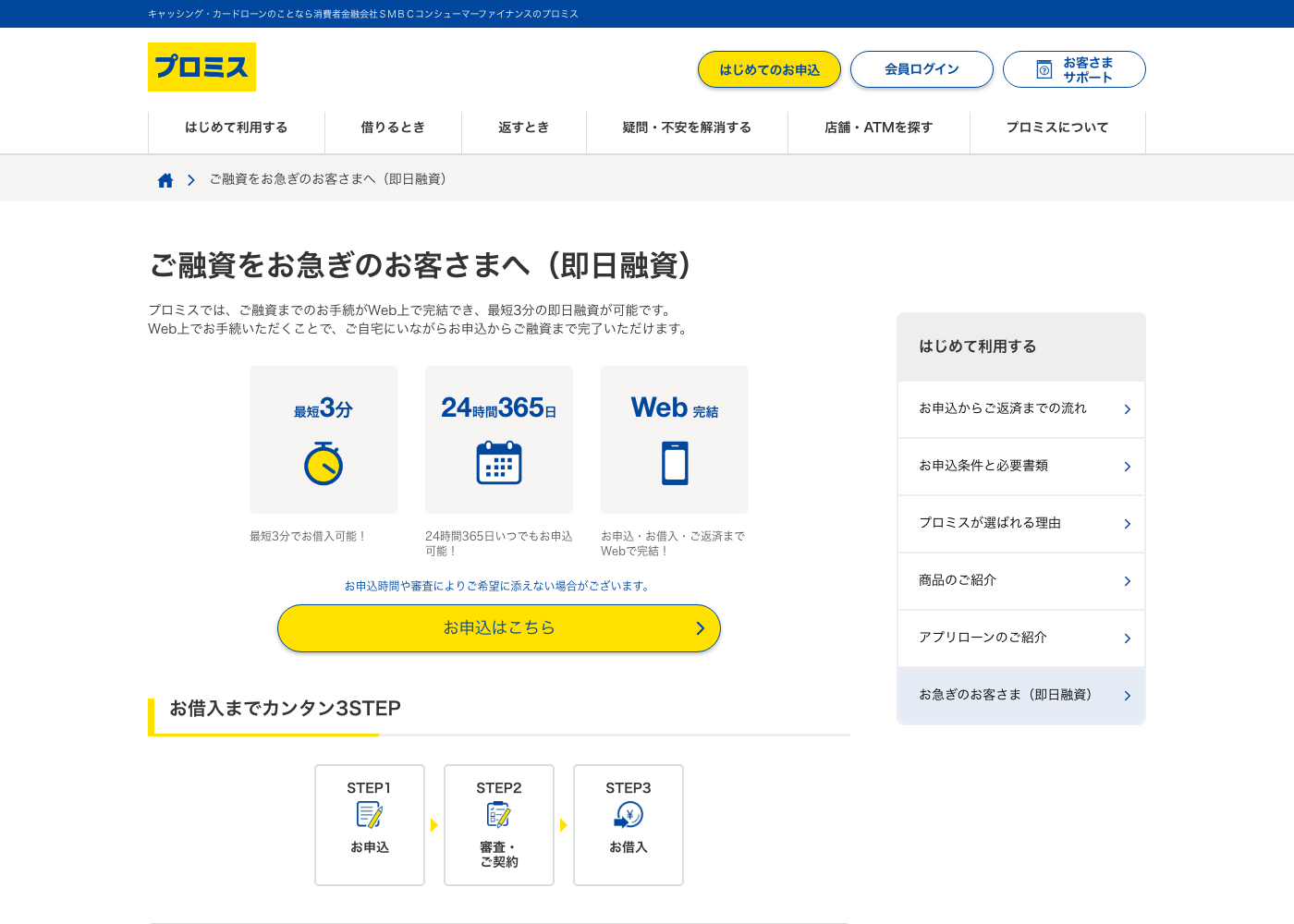Click chevron beside お急ぎのお客さま（即日融資）
The image size is (1294, 924).
click(x=1127, y=696)
